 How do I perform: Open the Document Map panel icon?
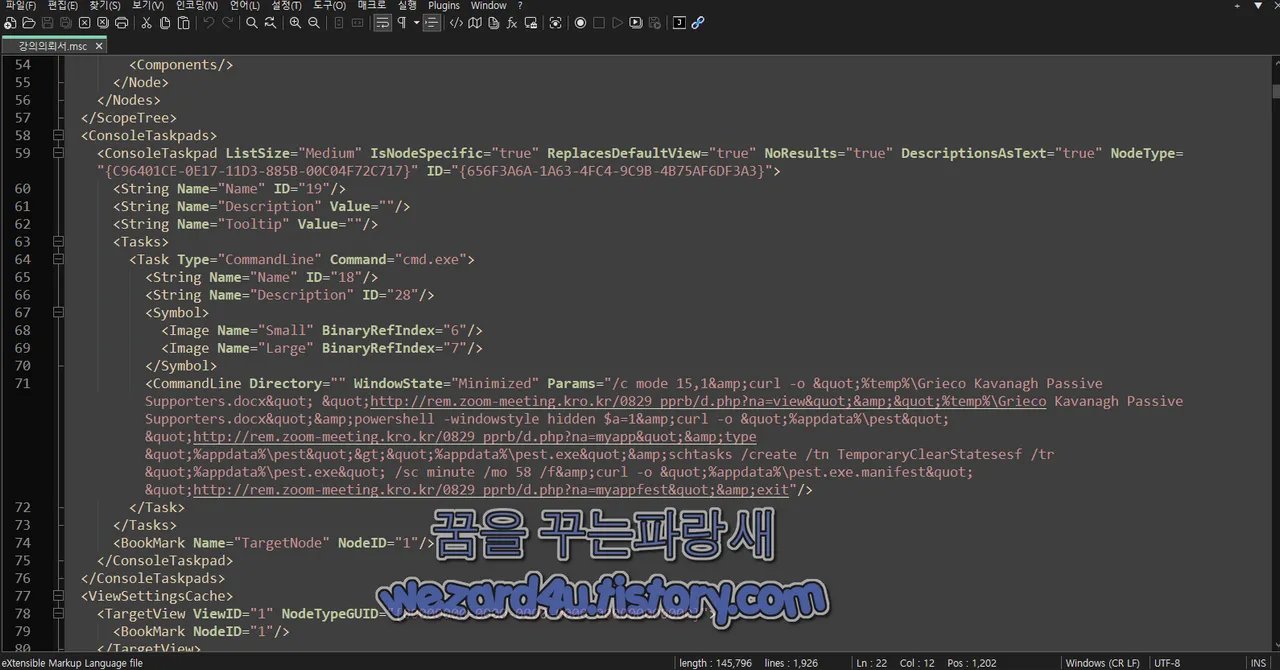tap(475, 22)
